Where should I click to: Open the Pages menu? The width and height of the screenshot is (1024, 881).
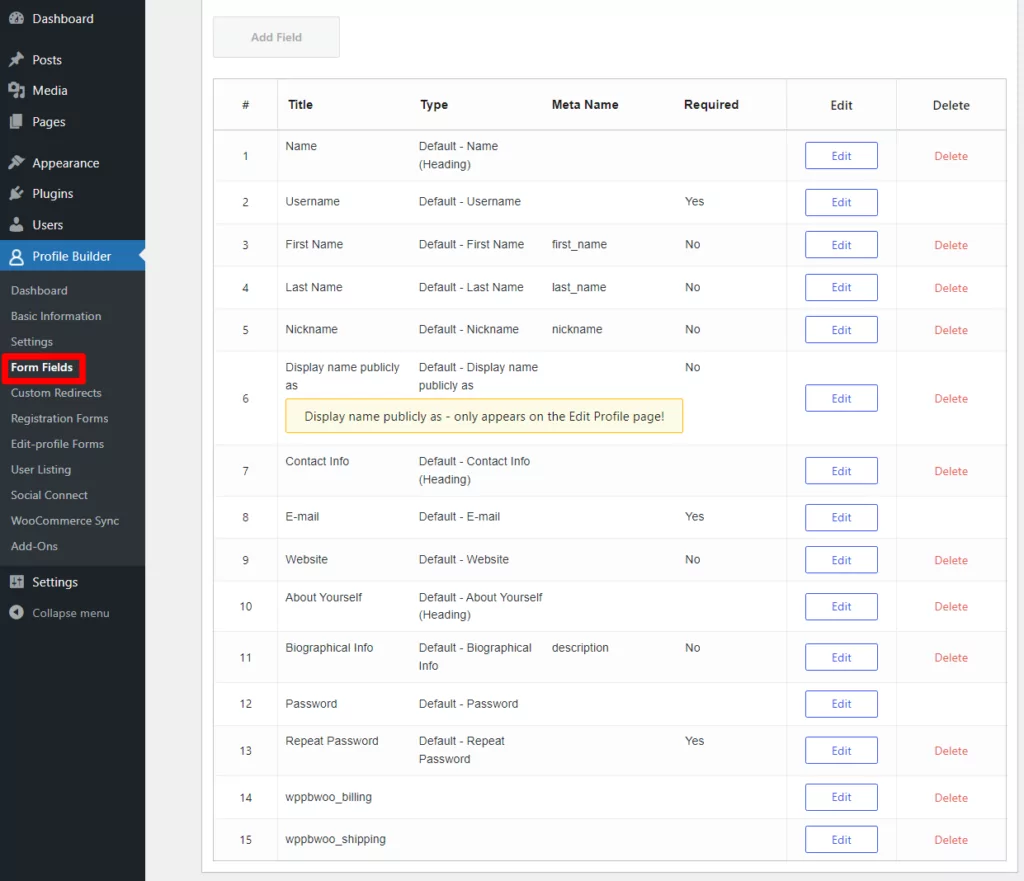(x=49, y=121)
